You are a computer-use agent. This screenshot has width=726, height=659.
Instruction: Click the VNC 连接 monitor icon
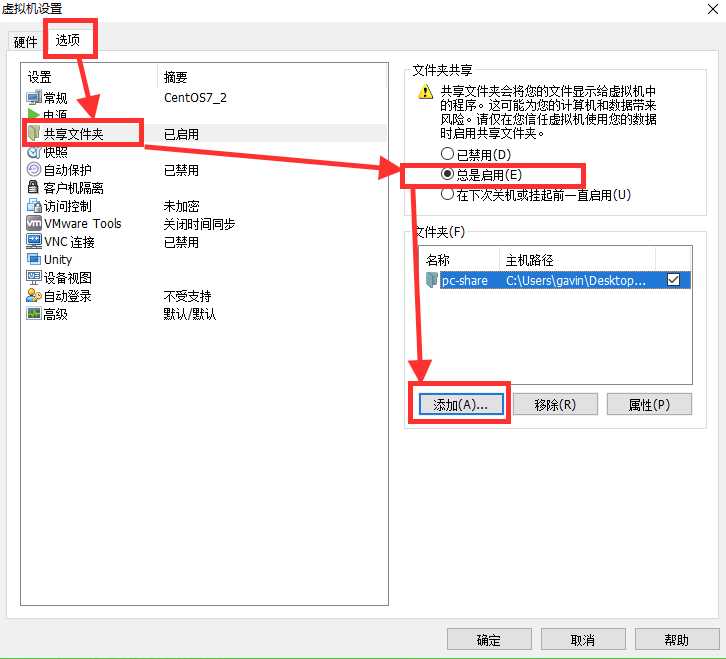pos(34,241)
